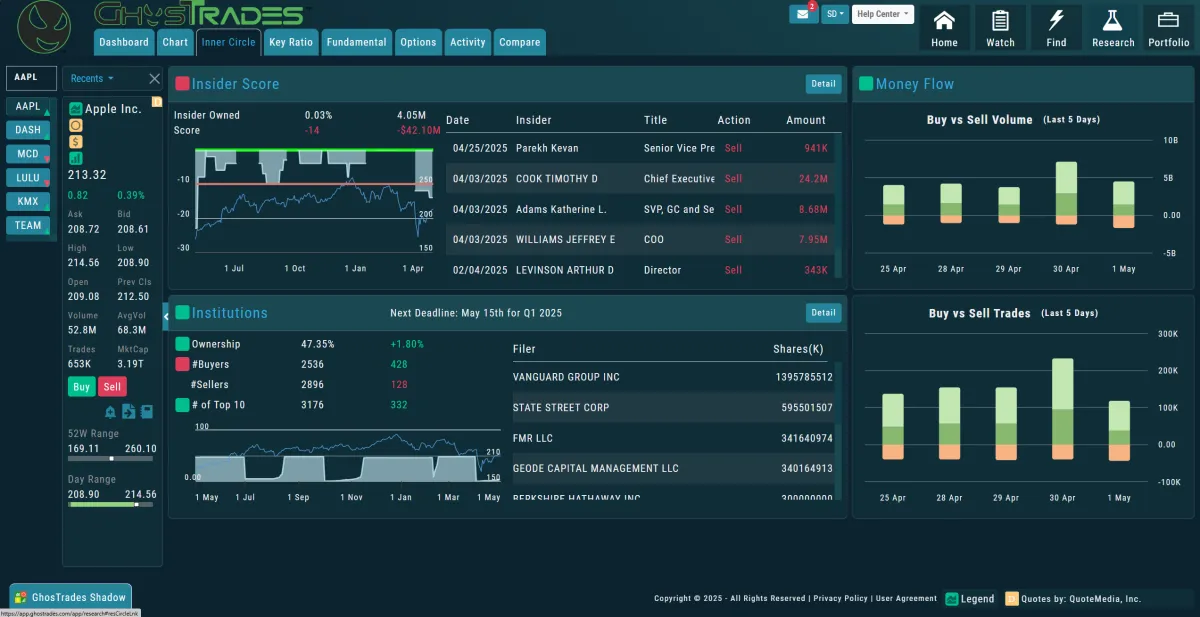Open the Privacy Policy link
The height and width of the screenshot is (617, 1200).
(840, 599)
